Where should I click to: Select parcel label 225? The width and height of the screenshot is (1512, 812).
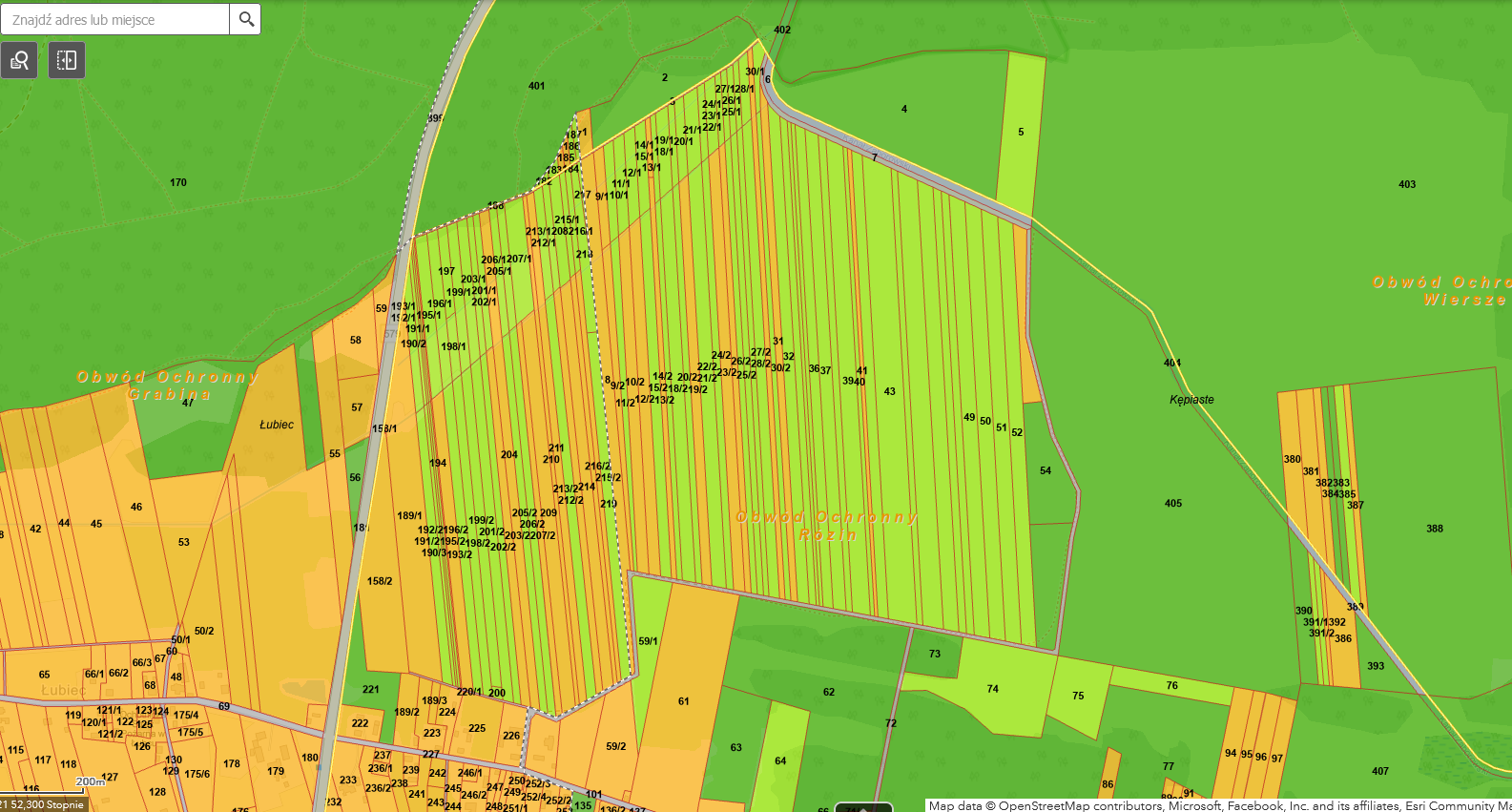coord(477,728)
